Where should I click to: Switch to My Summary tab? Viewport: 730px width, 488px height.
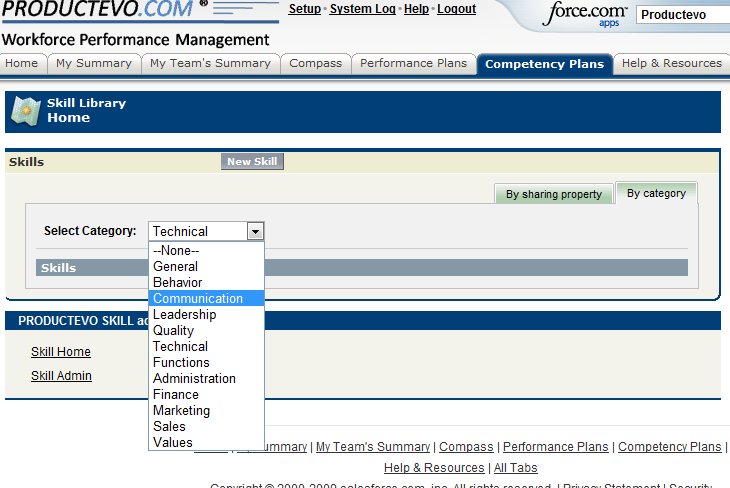[94, 63]
